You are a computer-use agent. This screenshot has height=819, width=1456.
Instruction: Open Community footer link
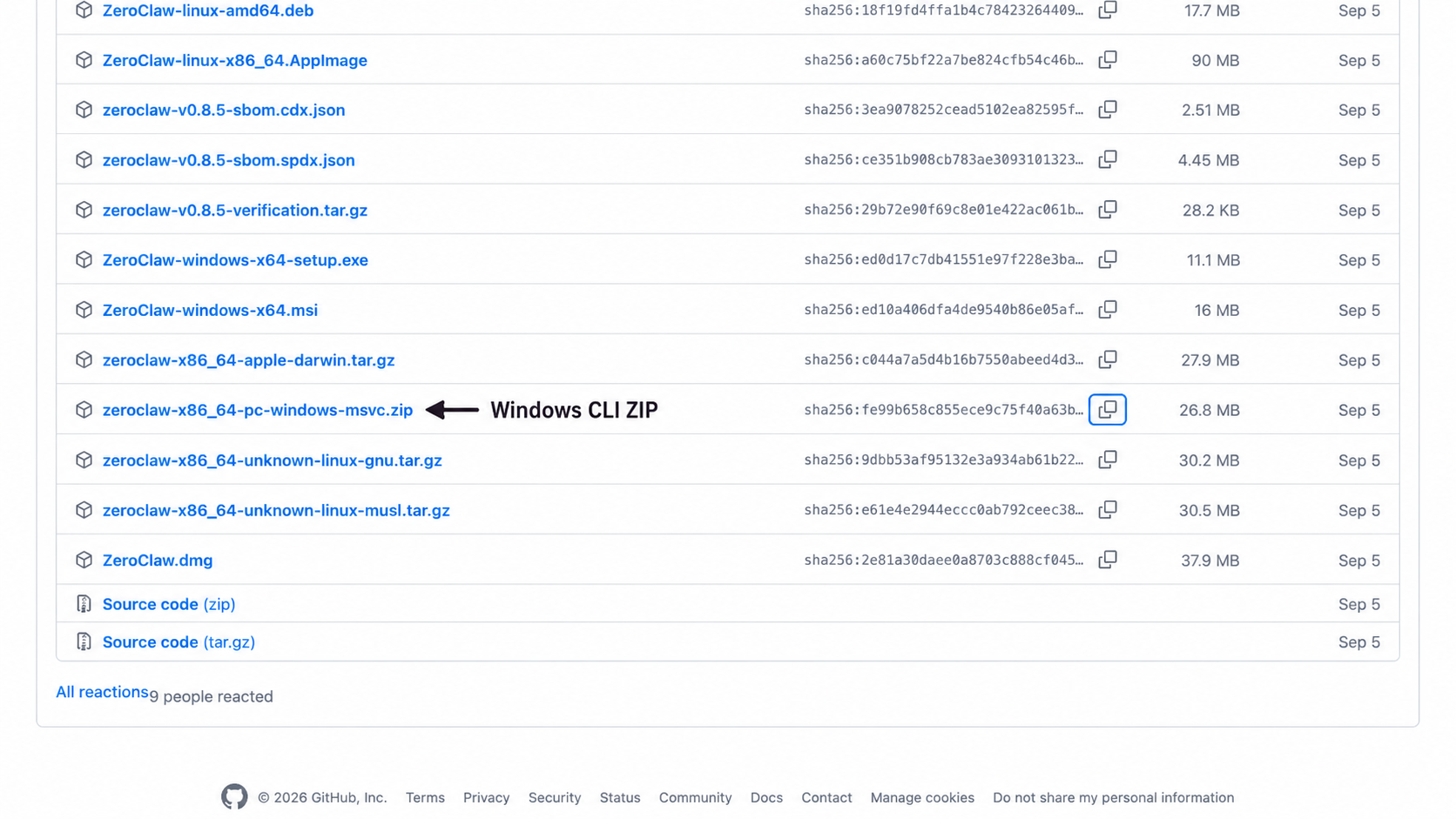695,797
